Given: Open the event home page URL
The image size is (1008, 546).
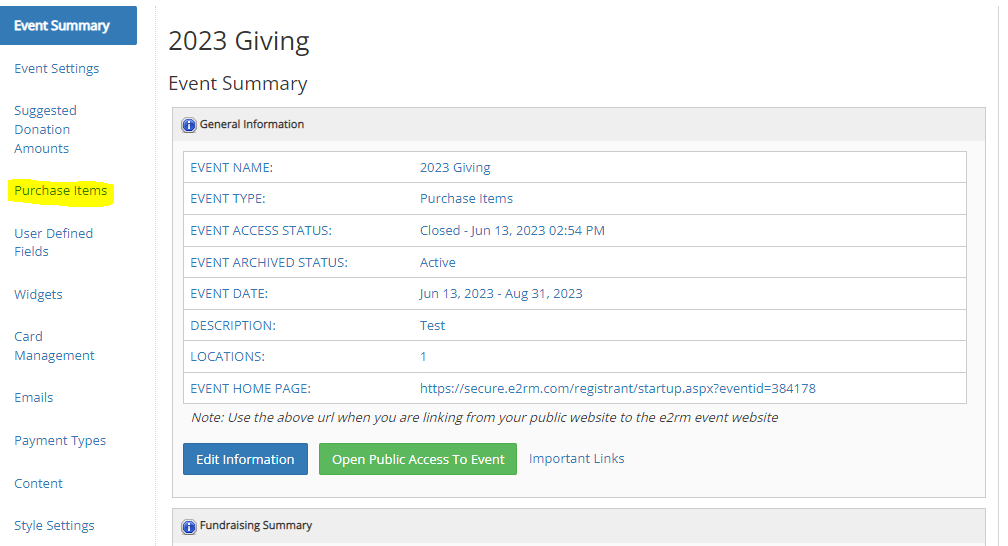Looking at the screenshot, I should coord(617,388).
